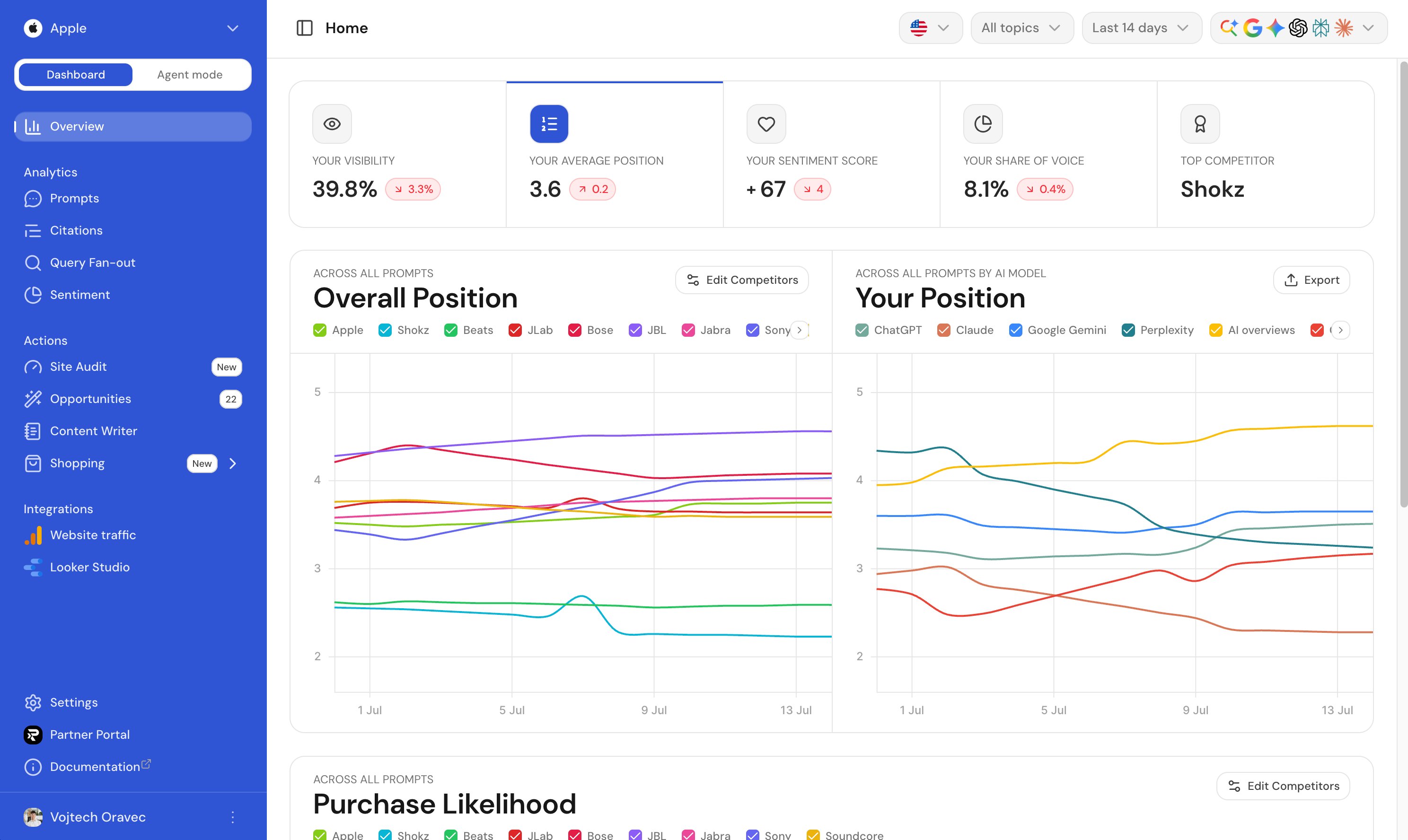This screenshot has width=1408, height=840.
Task: Click the Site Audit gauge icon
Action: (33, 367)
